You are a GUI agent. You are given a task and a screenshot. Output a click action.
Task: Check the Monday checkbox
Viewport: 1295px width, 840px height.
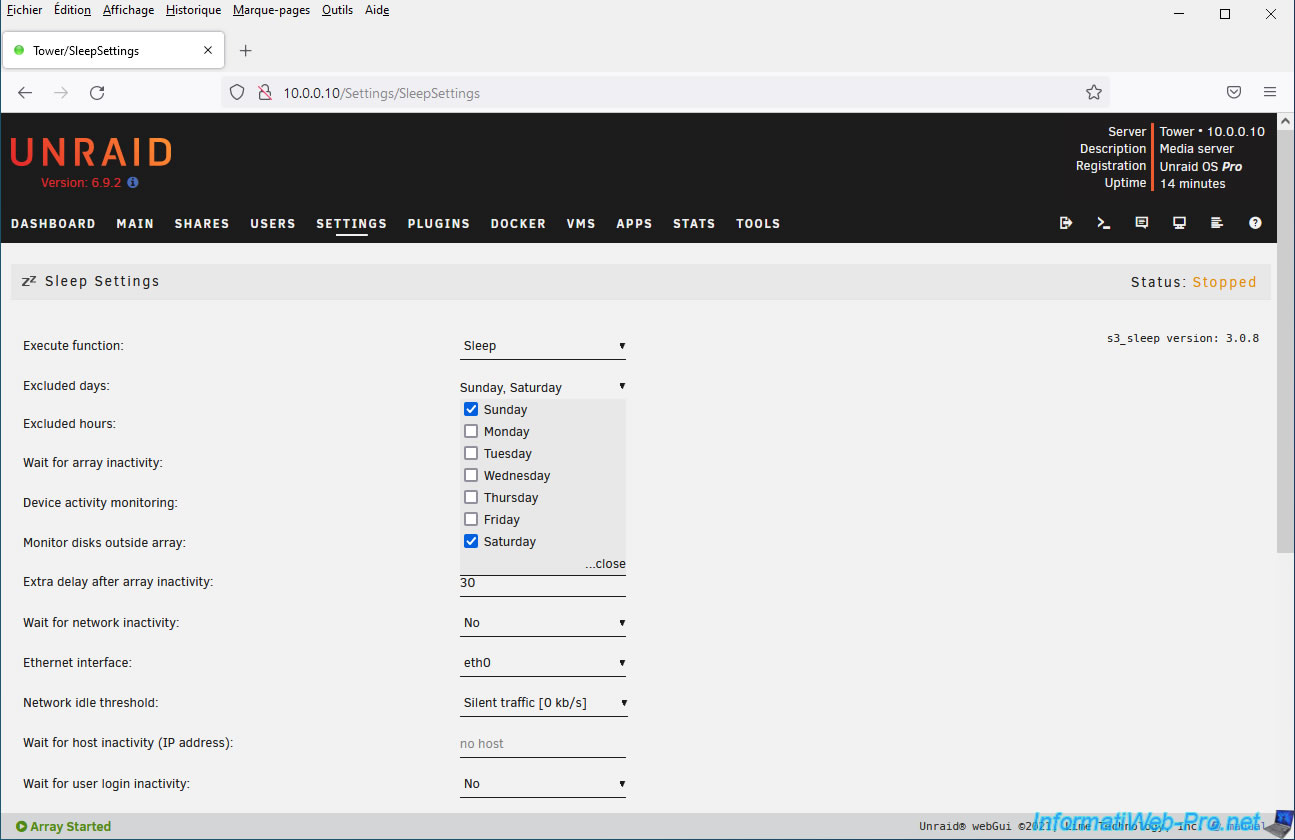point(471,431)
